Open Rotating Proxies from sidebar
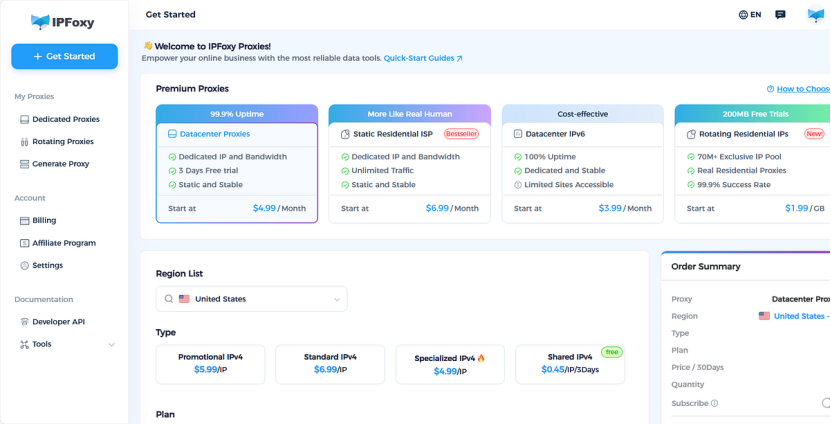 [x=62, y=142]
